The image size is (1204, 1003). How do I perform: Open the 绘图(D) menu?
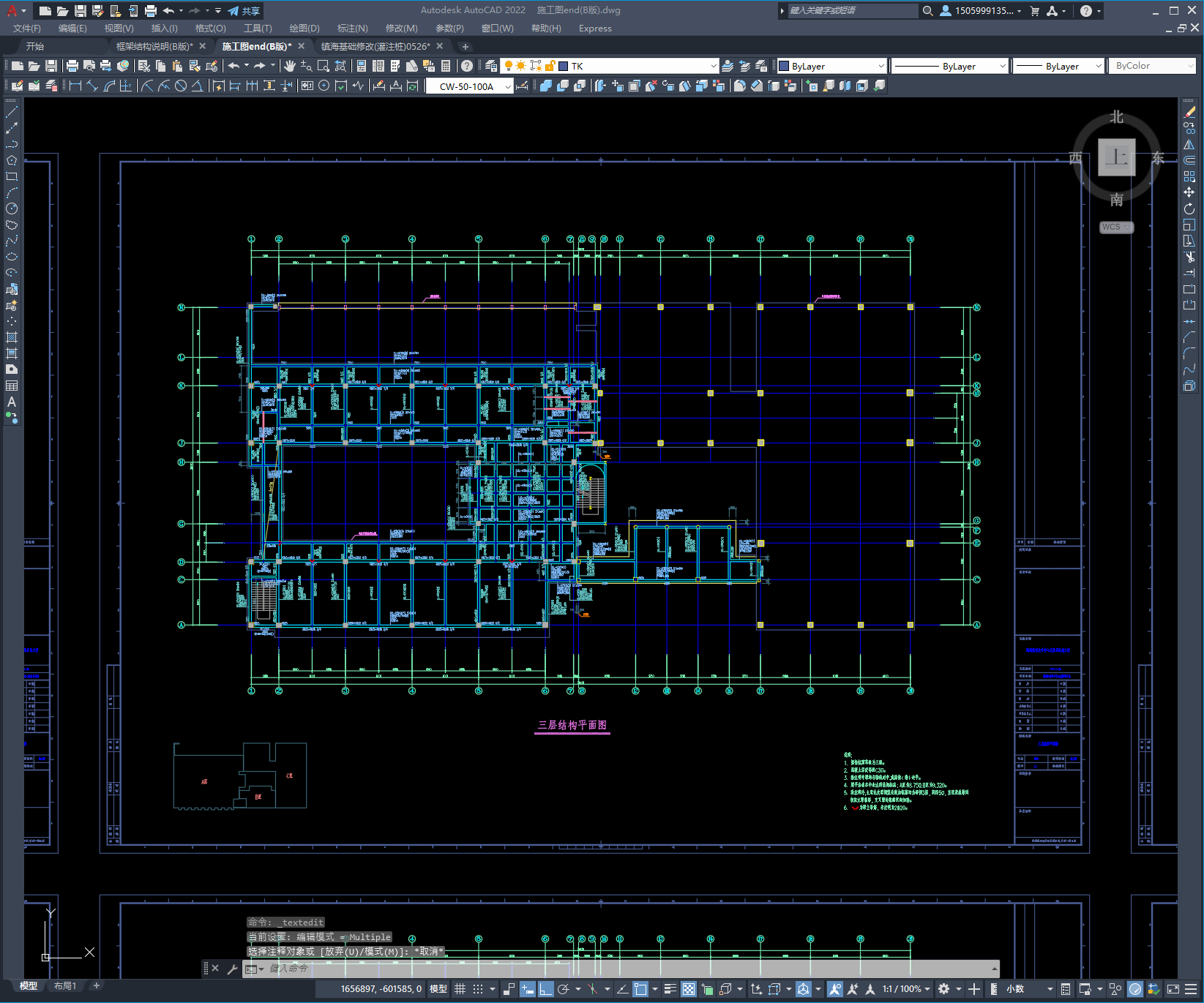304,29
